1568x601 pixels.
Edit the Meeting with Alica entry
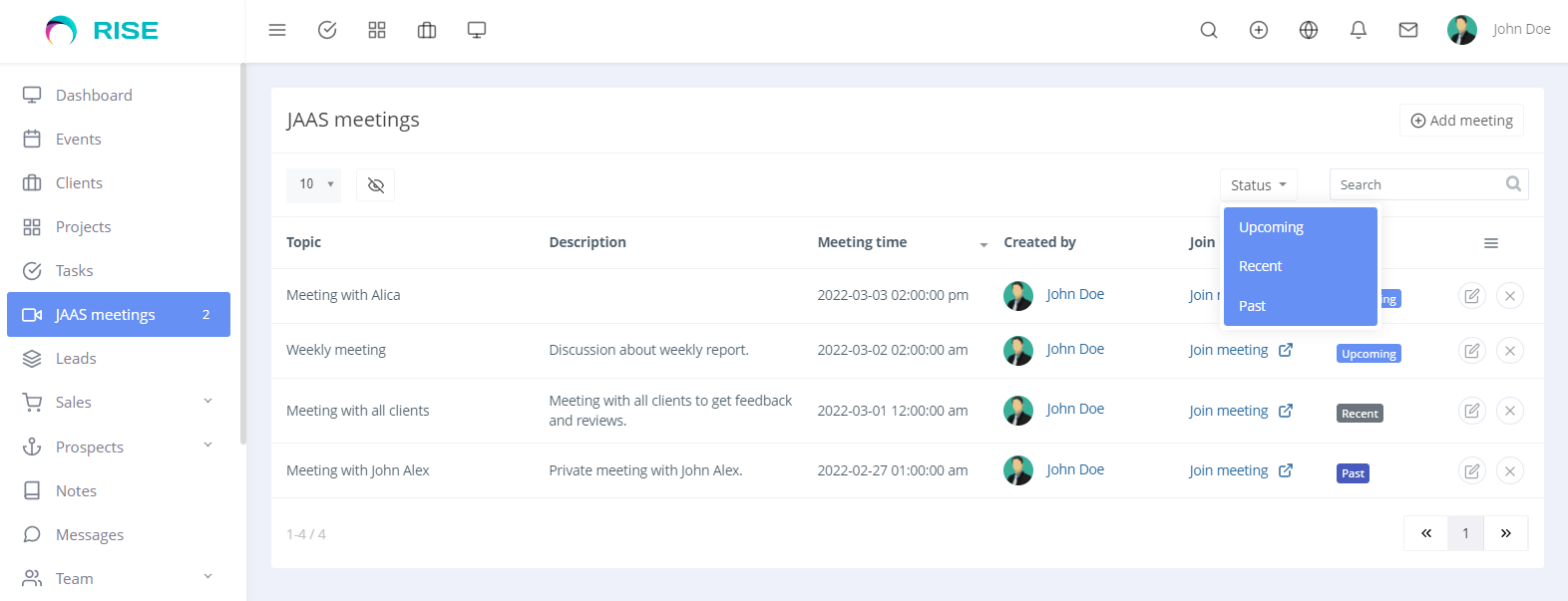1471,295
